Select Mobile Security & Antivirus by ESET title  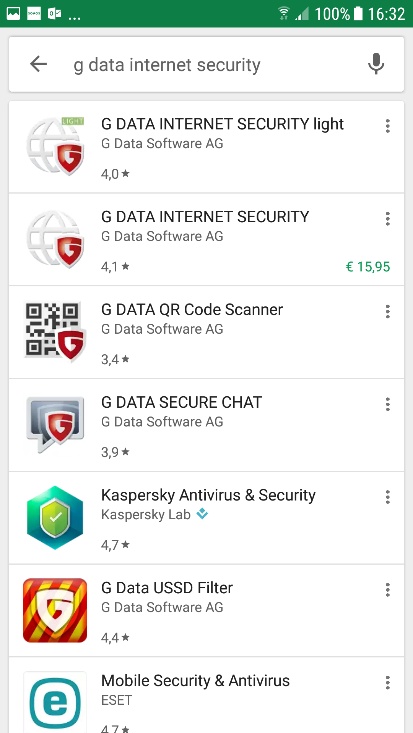click(x=196, y=681)
